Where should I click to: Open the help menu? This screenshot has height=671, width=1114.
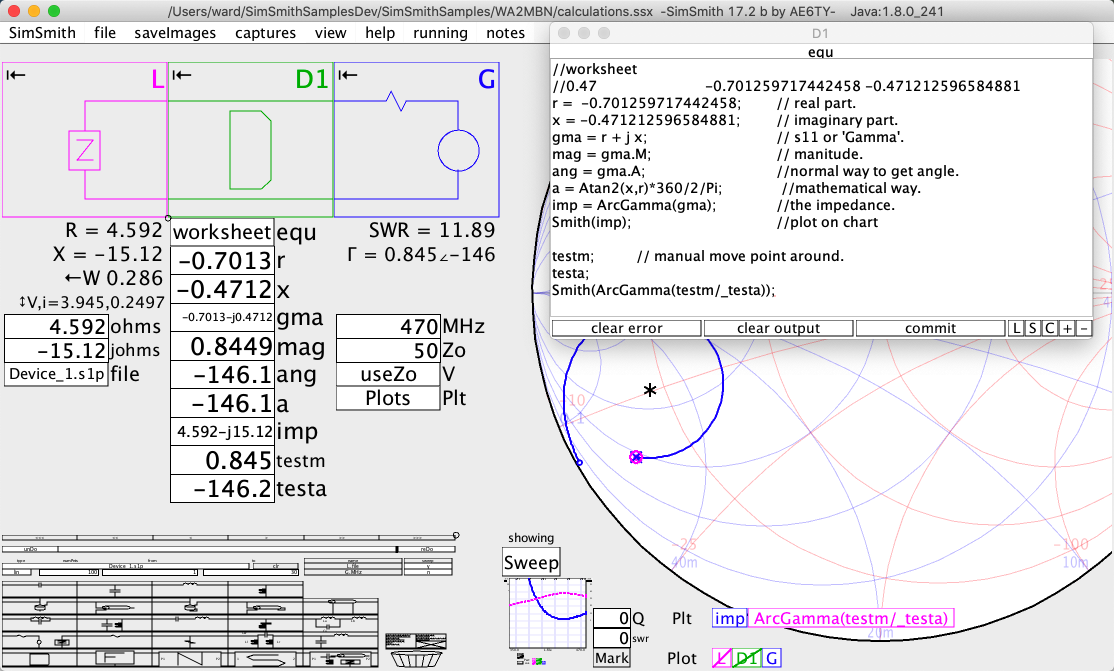[x=380, y=33]
